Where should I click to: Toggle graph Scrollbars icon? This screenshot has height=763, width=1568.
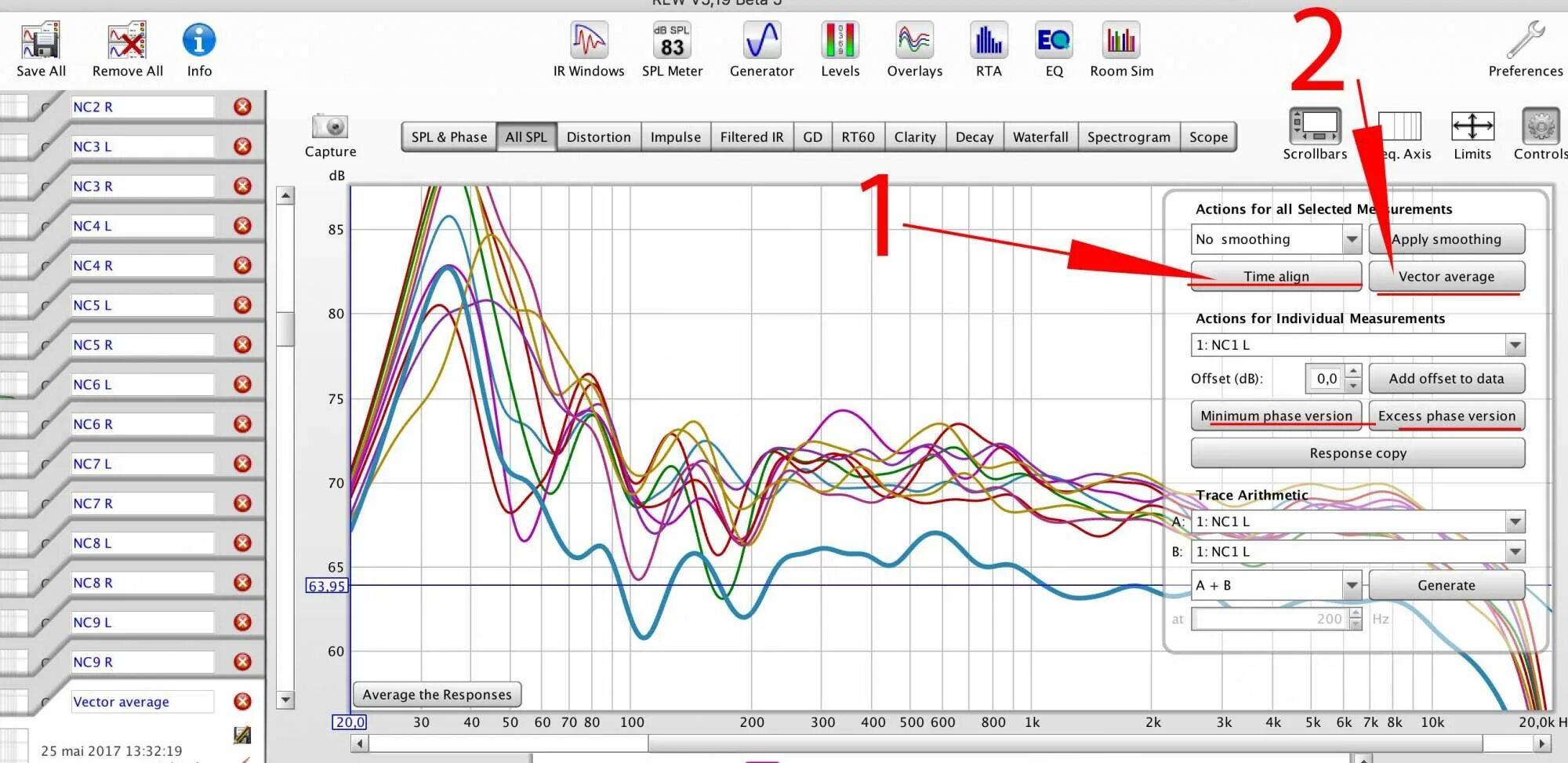(x=1315, y=125)
